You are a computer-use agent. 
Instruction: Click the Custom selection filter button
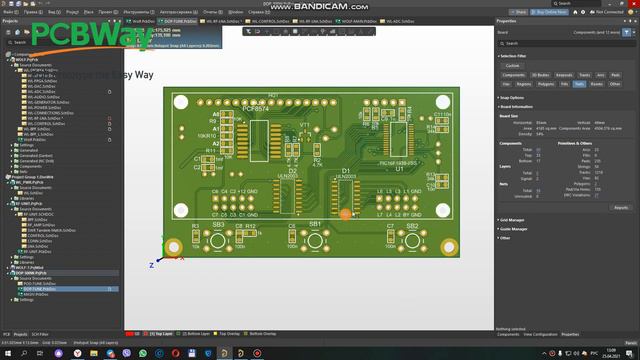click(x=512, y=66)
